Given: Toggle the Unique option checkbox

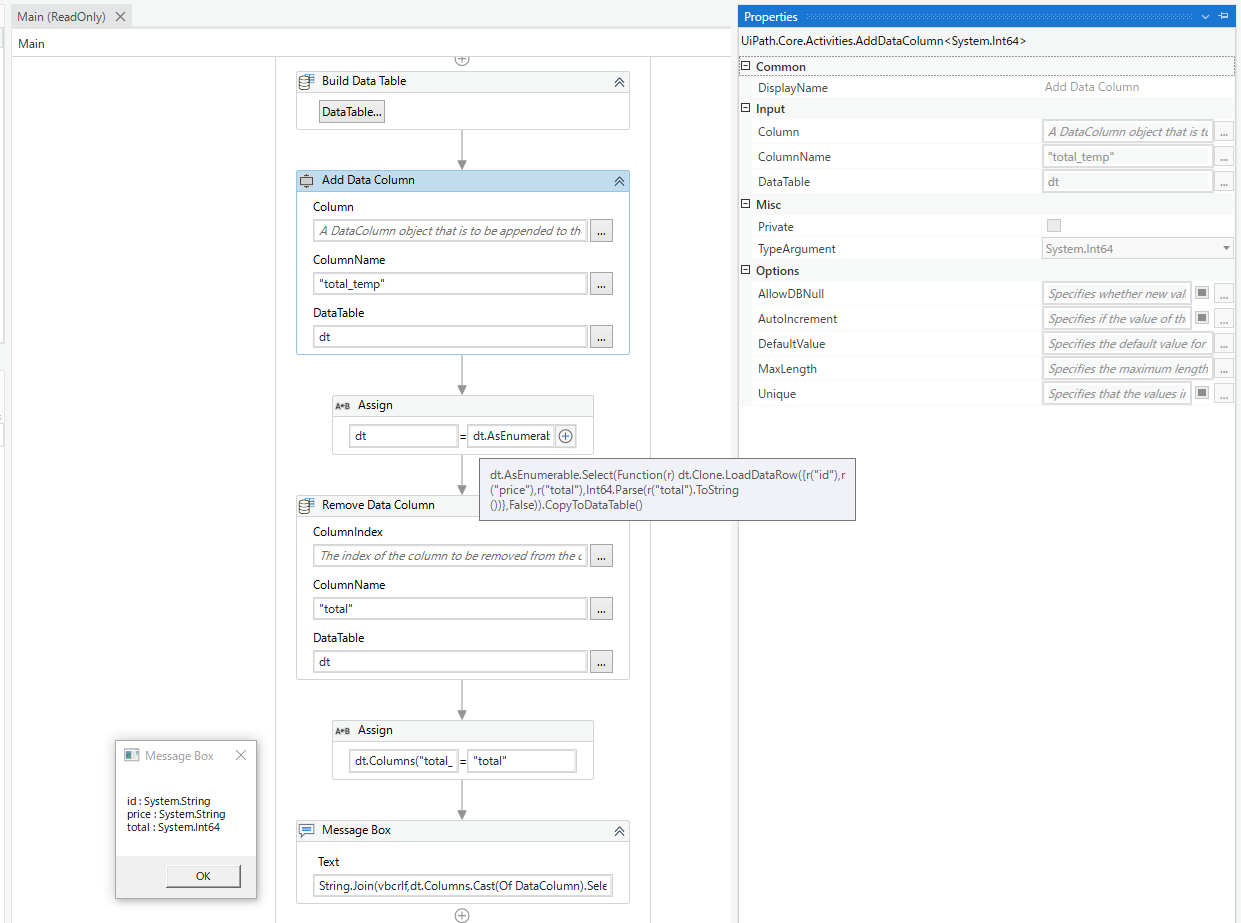Looking at the screenshot, I should coord(1202,394).
